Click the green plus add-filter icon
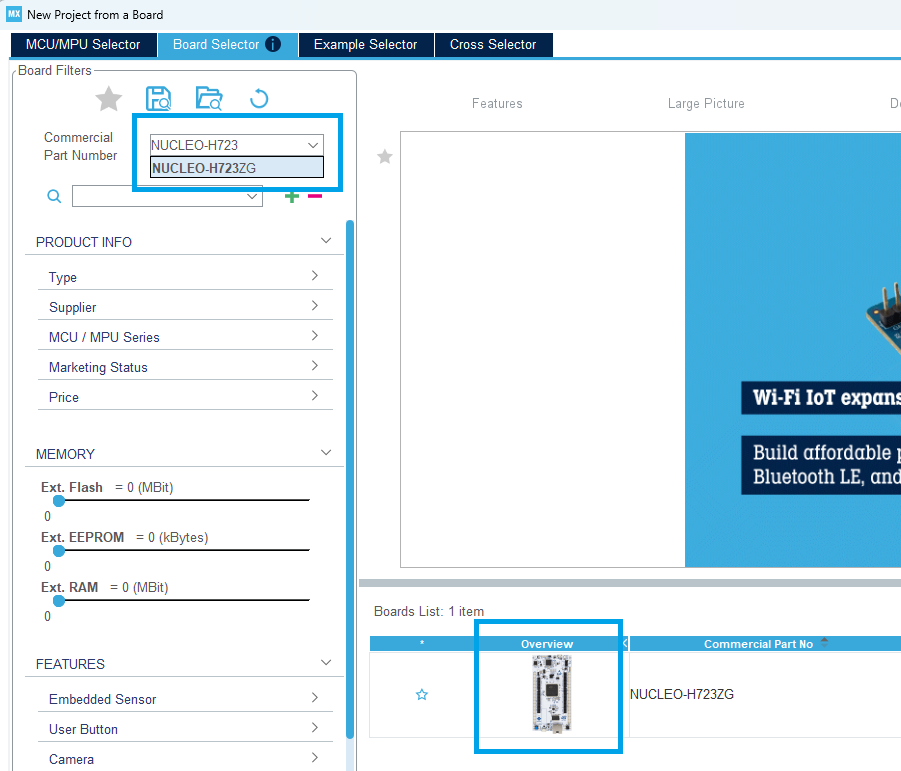The width and height of the screenshot is (901, 771). coord(292,197)
